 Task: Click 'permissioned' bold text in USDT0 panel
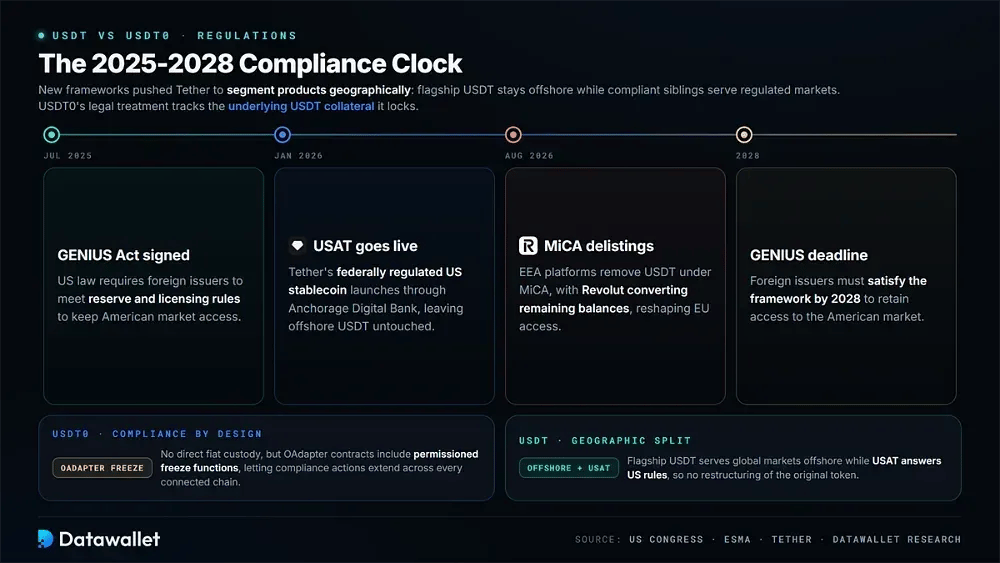click(446, 454)
